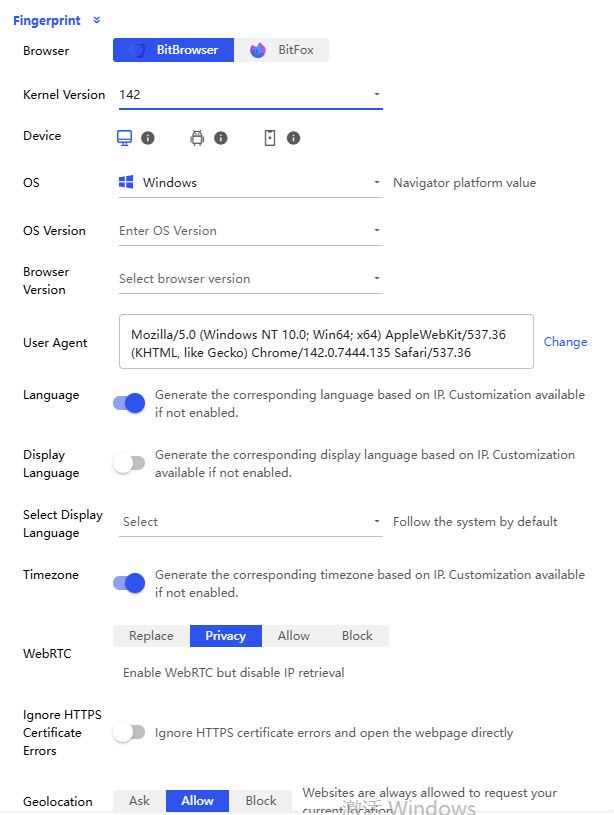
Task: Enable the Display Language toggle
Action: pos(129,463)
